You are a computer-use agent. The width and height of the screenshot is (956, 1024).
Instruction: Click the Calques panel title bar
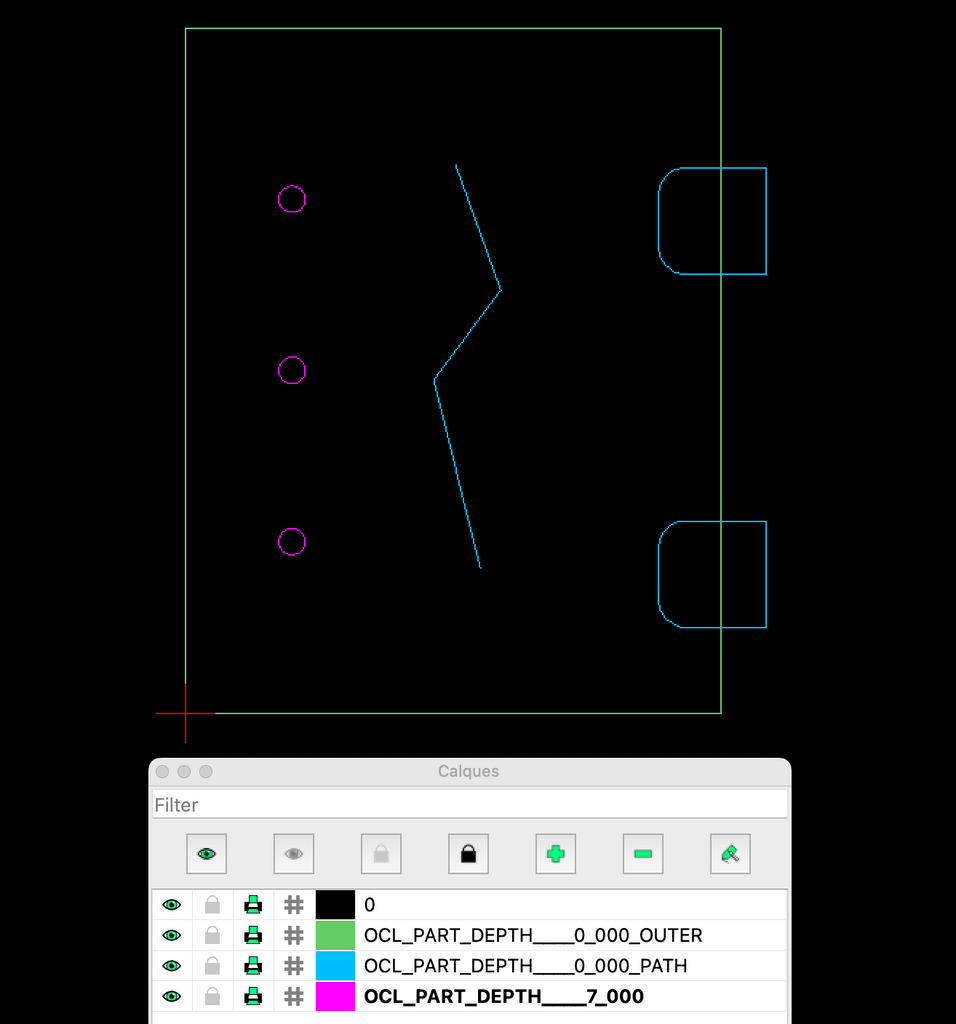pyautogui.click(x=470, y=771)
